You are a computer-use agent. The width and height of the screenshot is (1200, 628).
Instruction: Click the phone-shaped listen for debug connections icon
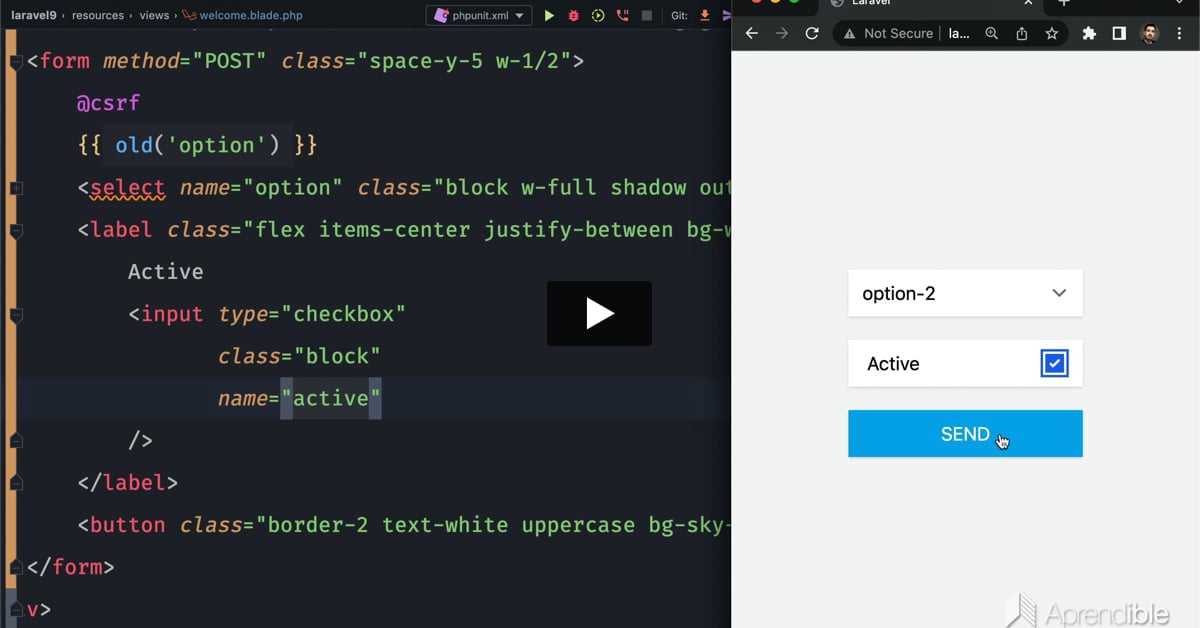click(x=623, y=15)
